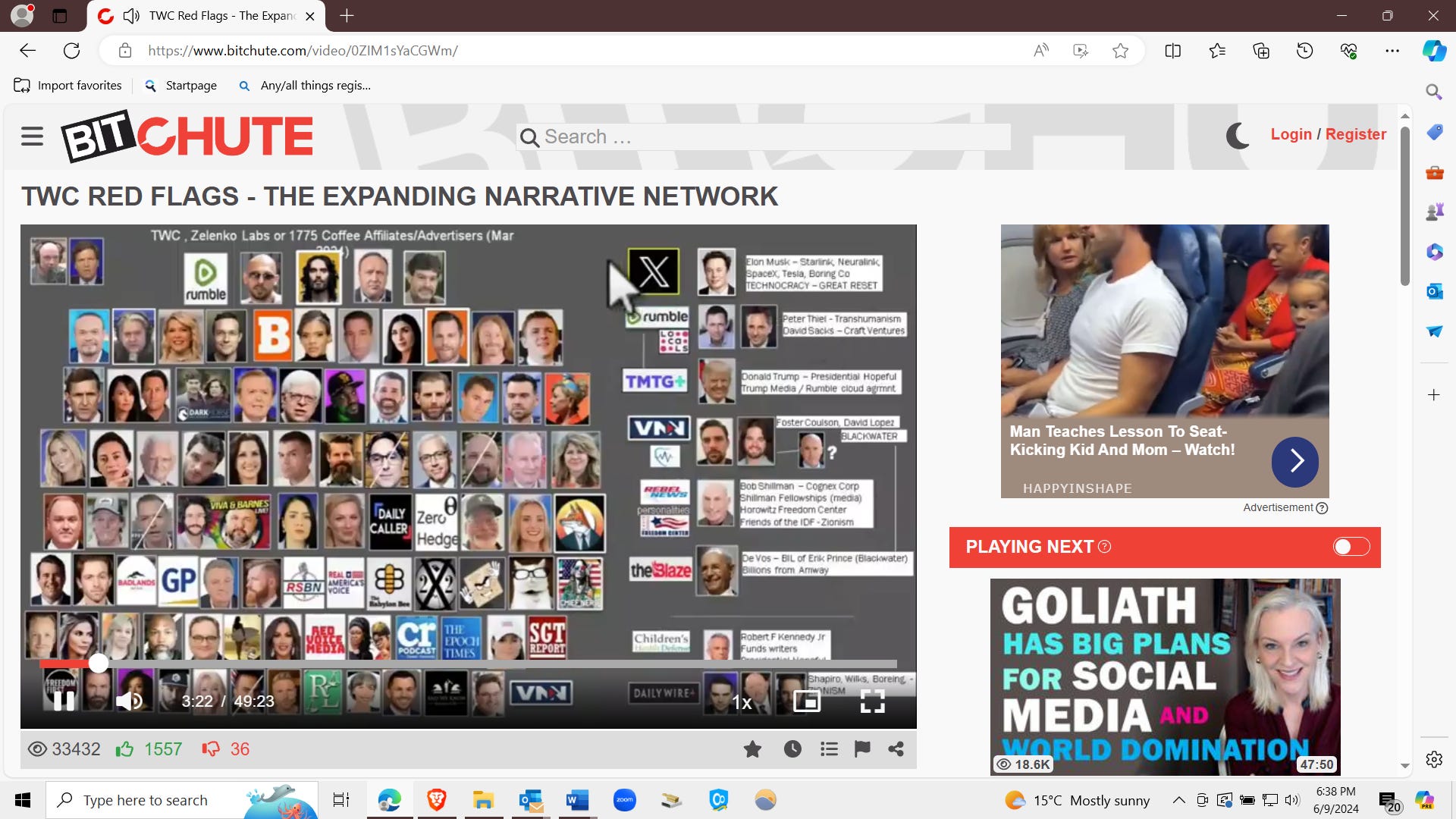The width and height of the screenshot is (1456, 819).
Task: Open sidebar Shopping tag icon
Action: tap(1434, 132)
